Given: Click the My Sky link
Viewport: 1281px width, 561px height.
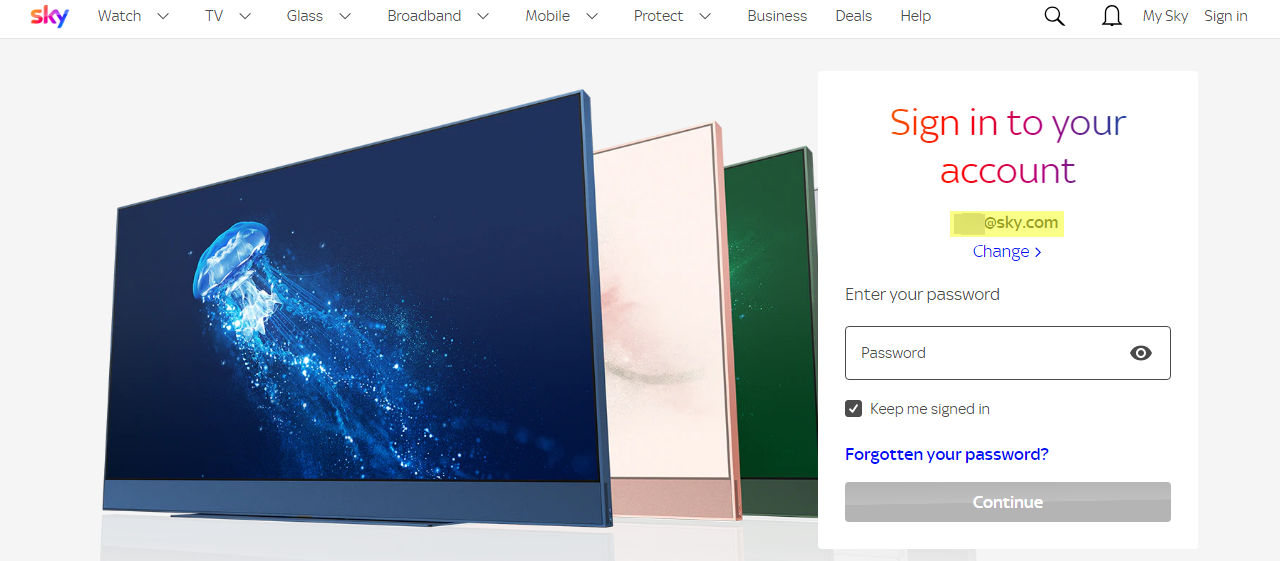Looking at the screenshot, I should click(x=1165, y=16).
